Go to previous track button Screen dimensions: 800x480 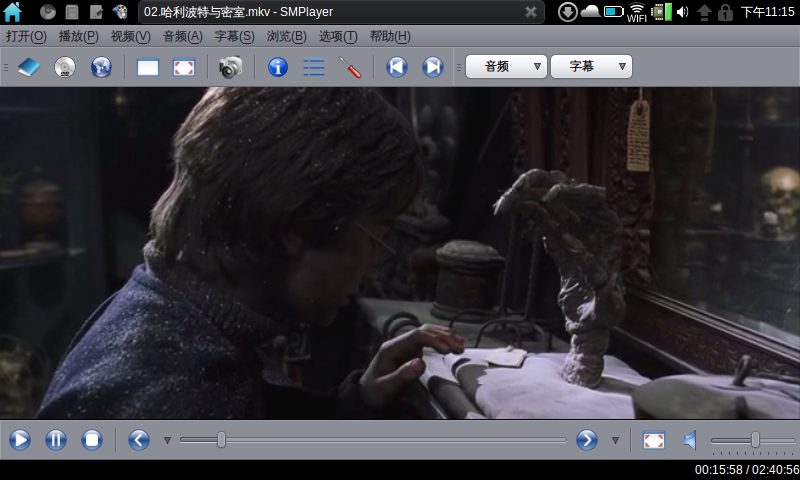396,67
